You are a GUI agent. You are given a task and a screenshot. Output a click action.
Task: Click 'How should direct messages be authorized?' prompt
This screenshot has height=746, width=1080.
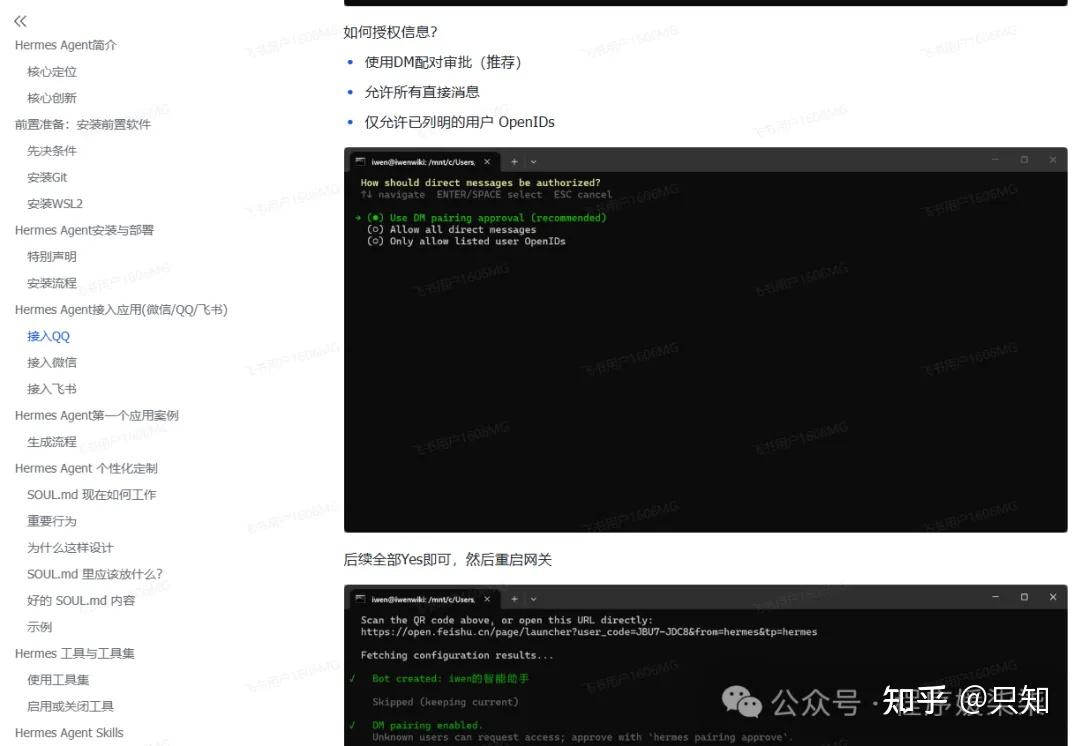pyautogui.click(x=480, y=183)
